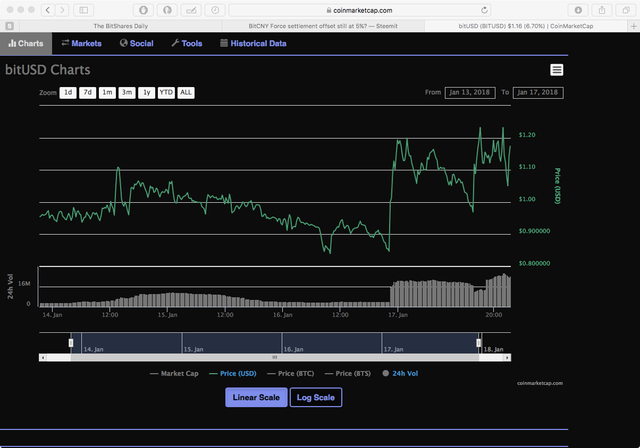Open the Historical Data tab

coord(253,43)
